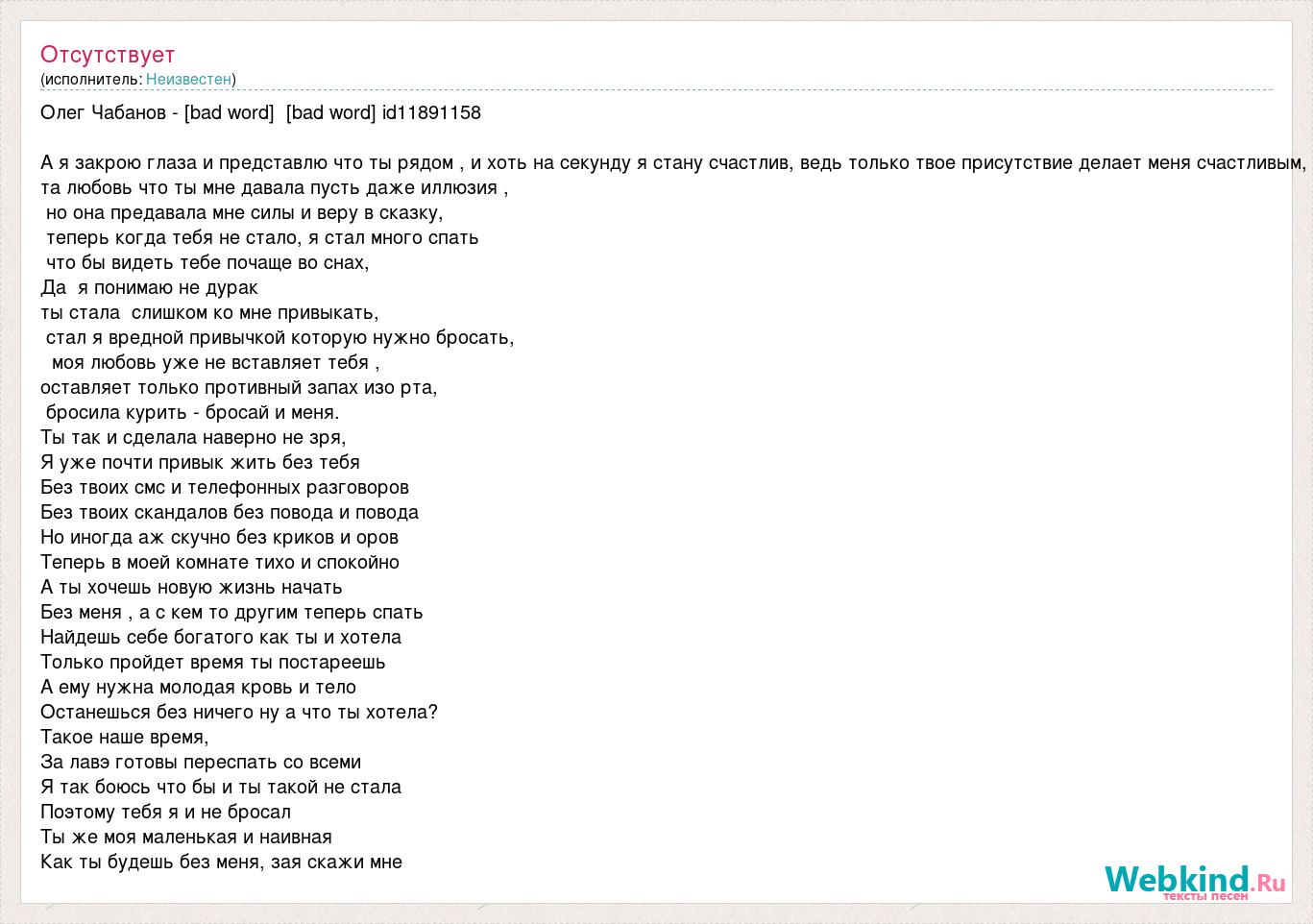
Task: Click the line Такое наше время
Action: (125, 737)
